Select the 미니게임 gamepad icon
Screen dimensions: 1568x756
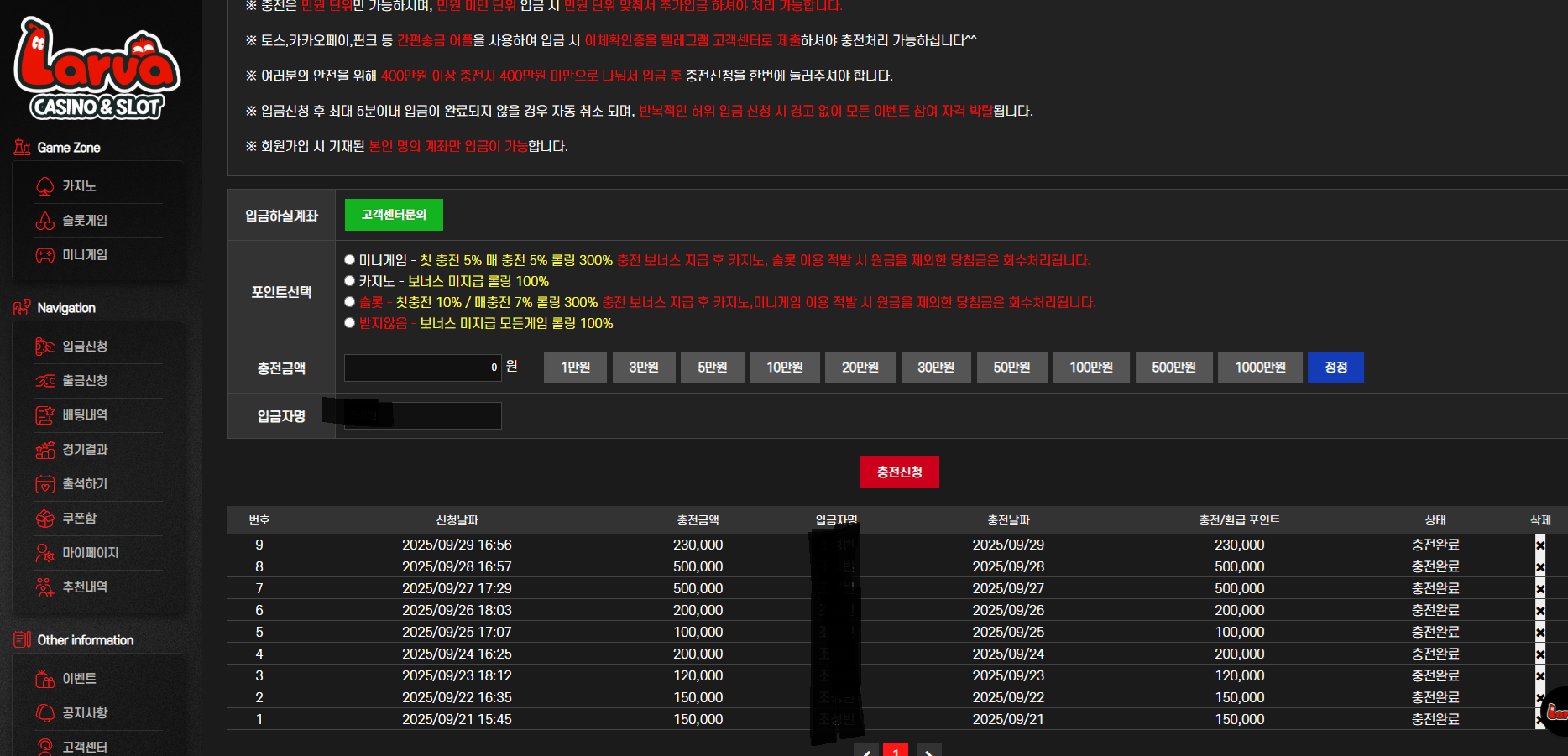[45, 255]
